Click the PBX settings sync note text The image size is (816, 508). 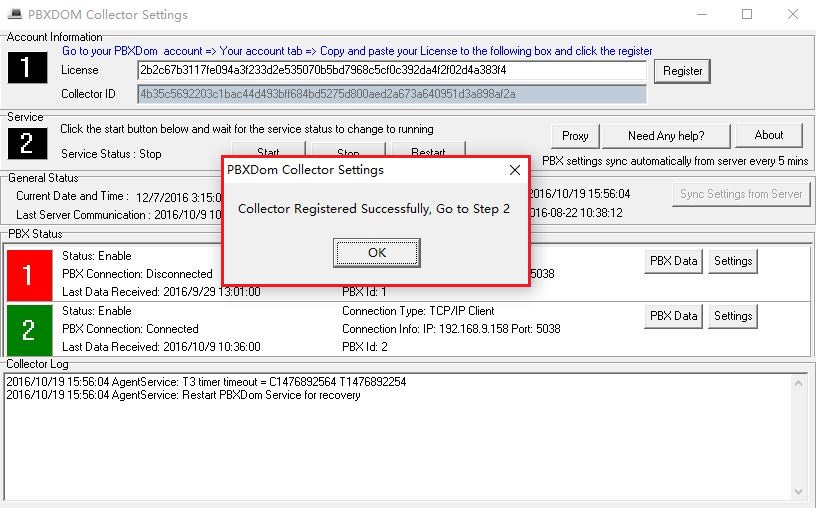(675, 161)
